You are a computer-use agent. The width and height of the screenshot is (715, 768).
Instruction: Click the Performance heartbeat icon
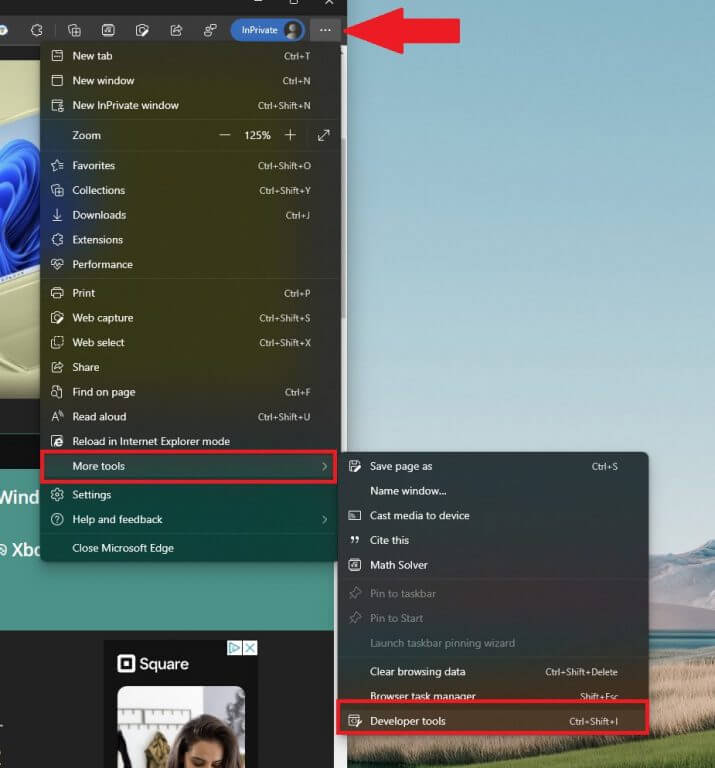[x=57, y=264]
